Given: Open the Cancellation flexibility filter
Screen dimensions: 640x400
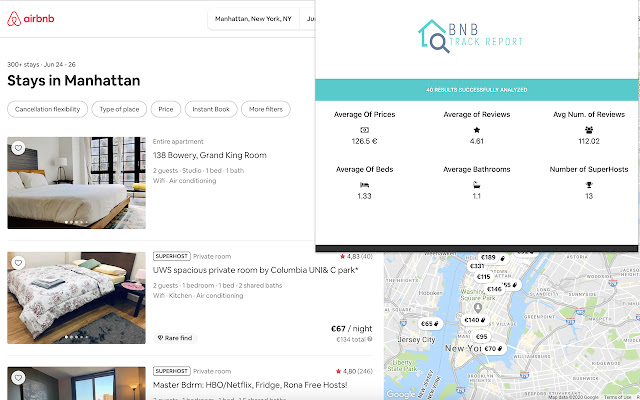Looking at the screenshot, I should point(47,109).
